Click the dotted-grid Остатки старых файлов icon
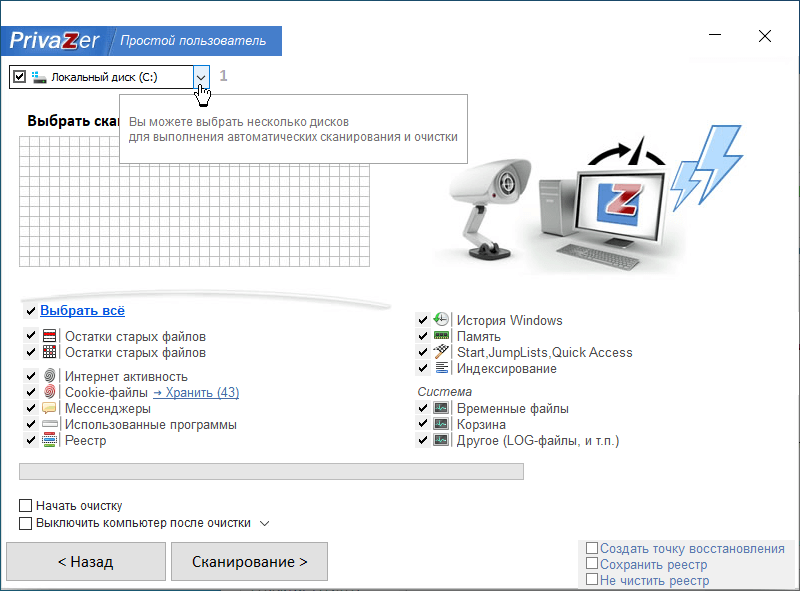Image resolution: width=800 pixels, height=591 pixels. click(49, 352)
